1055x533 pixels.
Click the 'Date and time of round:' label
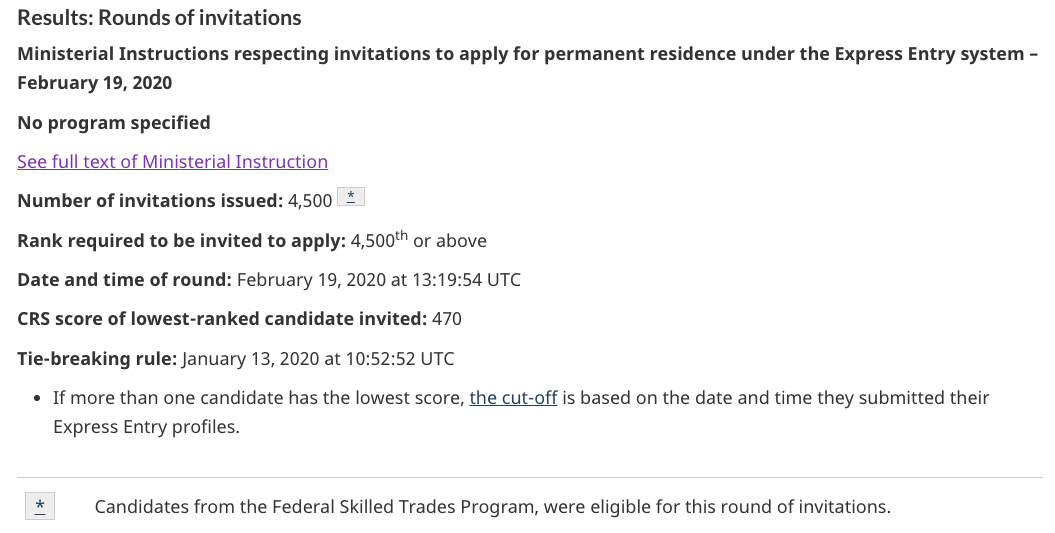(x=124, y=279)
